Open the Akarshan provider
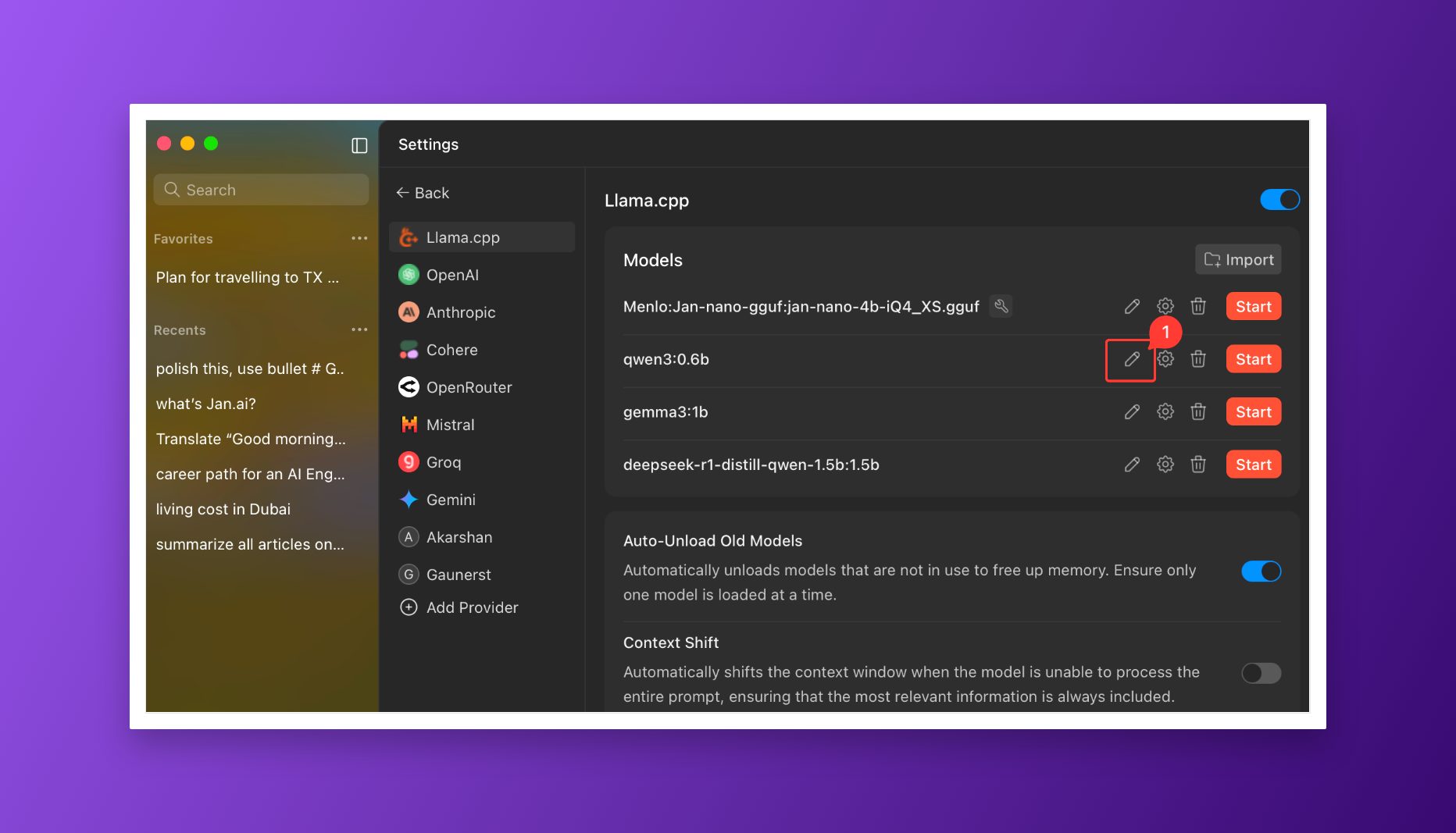The height and width of the screenshot is (833, 1456). [482, 537]
